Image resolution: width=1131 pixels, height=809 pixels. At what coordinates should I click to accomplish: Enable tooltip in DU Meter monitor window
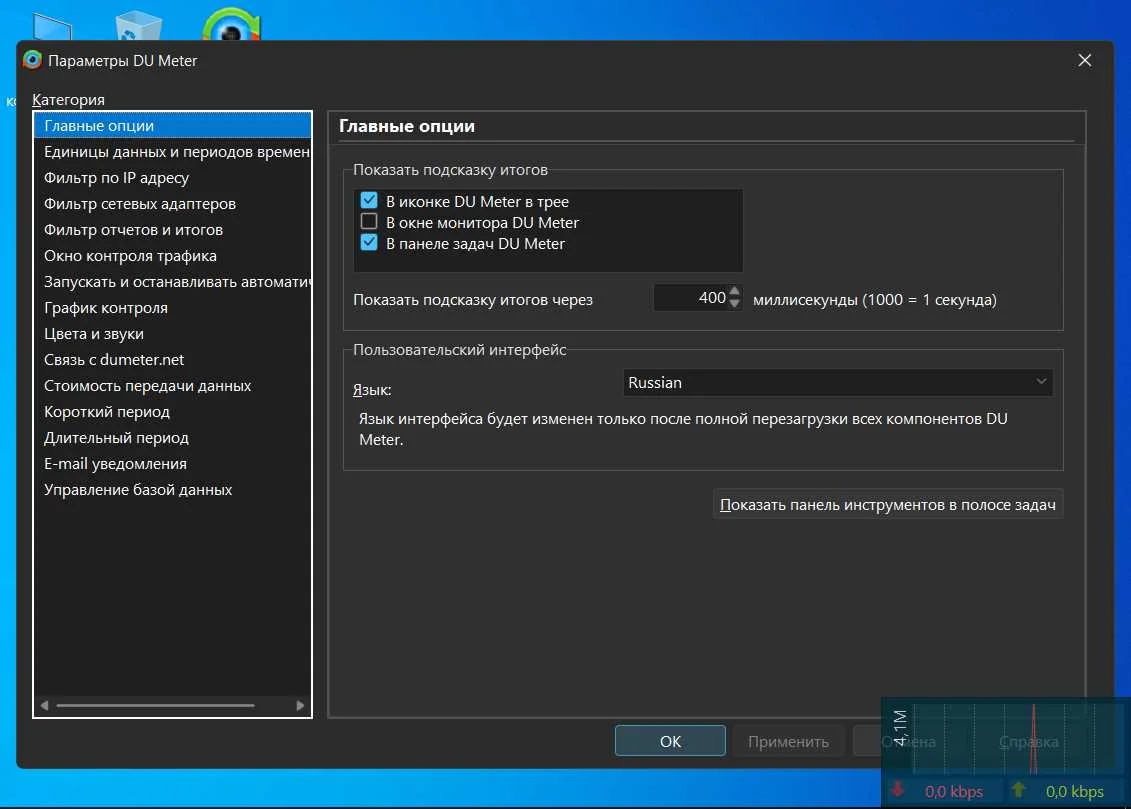click(369, 221)
